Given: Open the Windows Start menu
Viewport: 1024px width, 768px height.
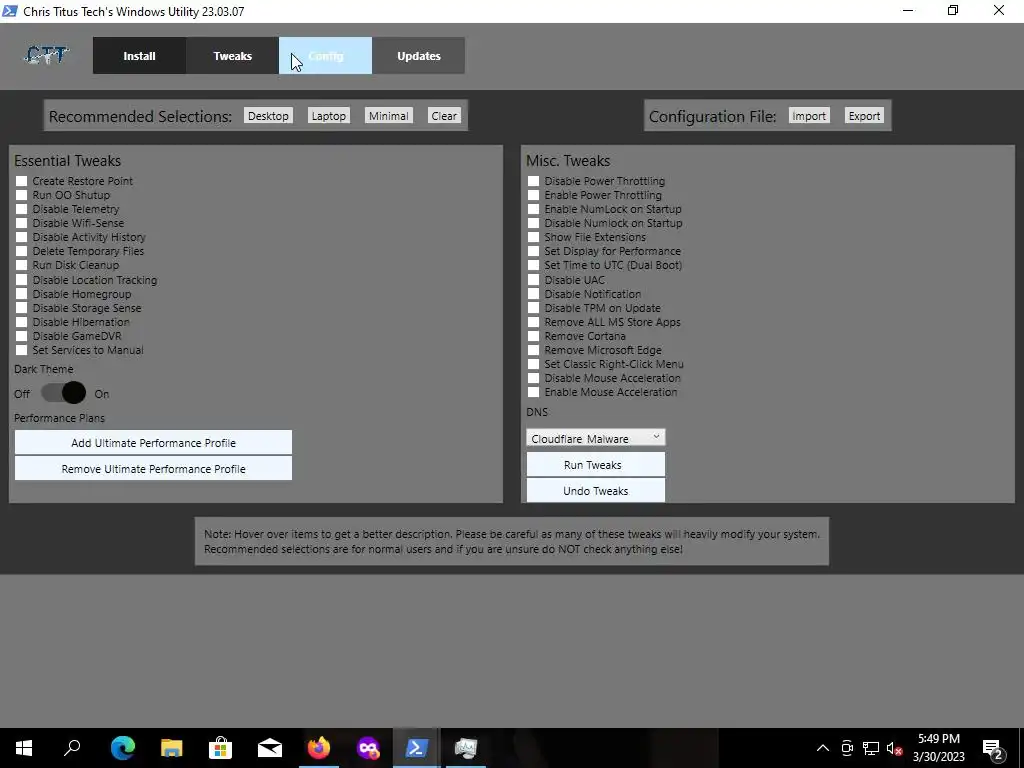Looking at the screenshot, I should (24, 748).
